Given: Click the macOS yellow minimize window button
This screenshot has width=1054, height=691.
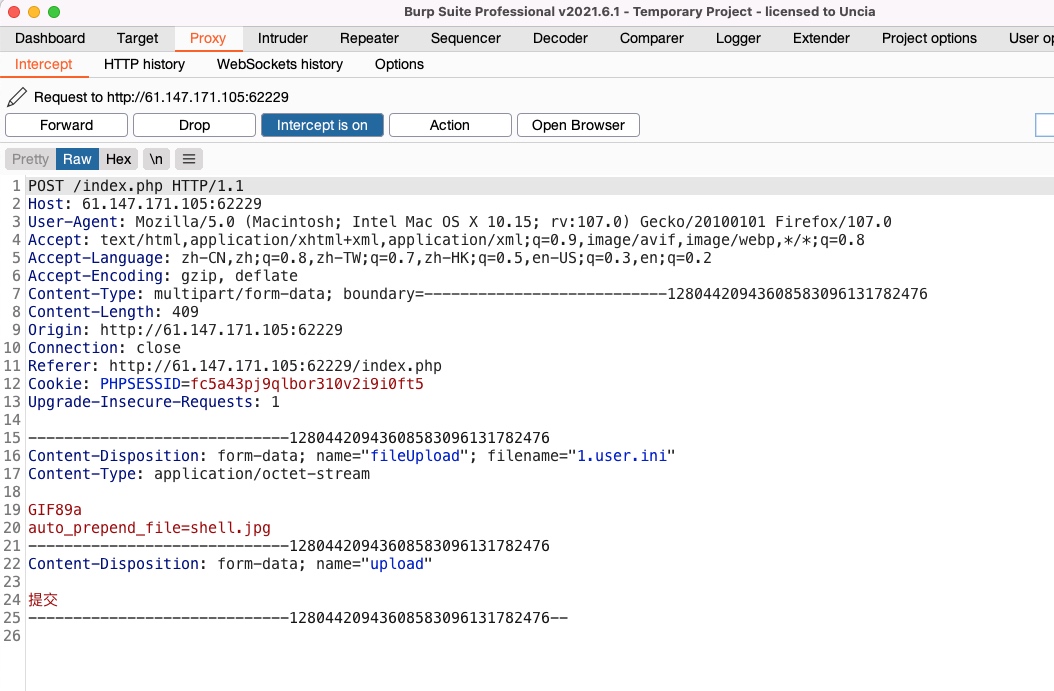Looking at the screenshot, I should click(34, 12).
